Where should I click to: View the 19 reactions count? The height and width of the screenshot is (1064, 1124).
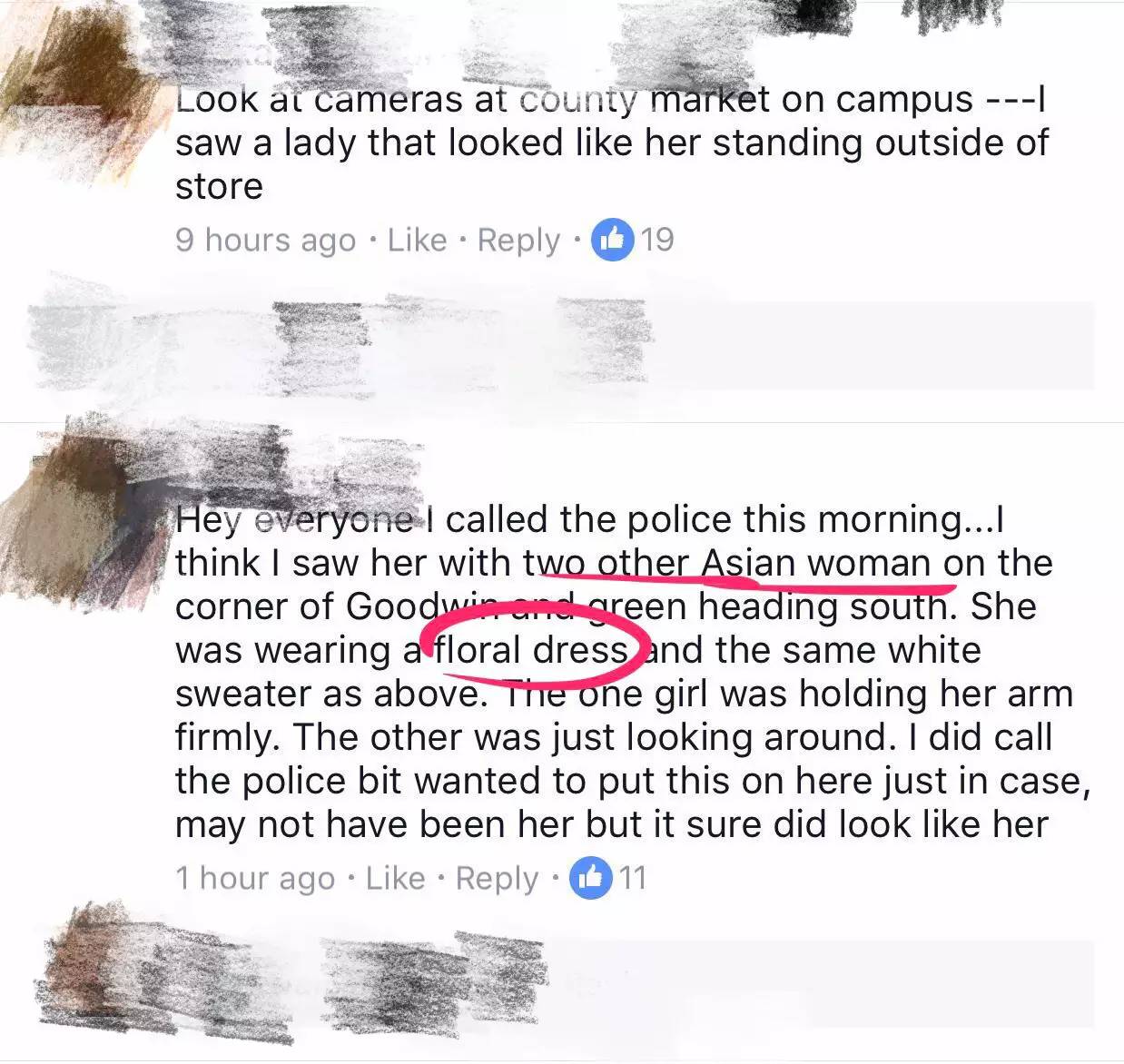coord(657,240)
